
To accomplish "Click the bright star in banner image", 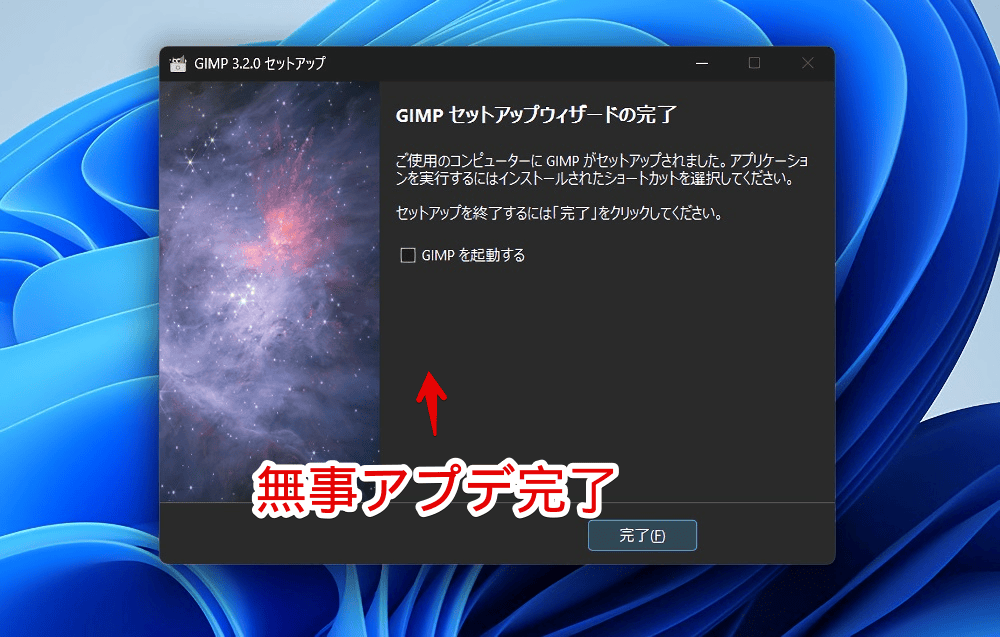I will click(188, 160).
